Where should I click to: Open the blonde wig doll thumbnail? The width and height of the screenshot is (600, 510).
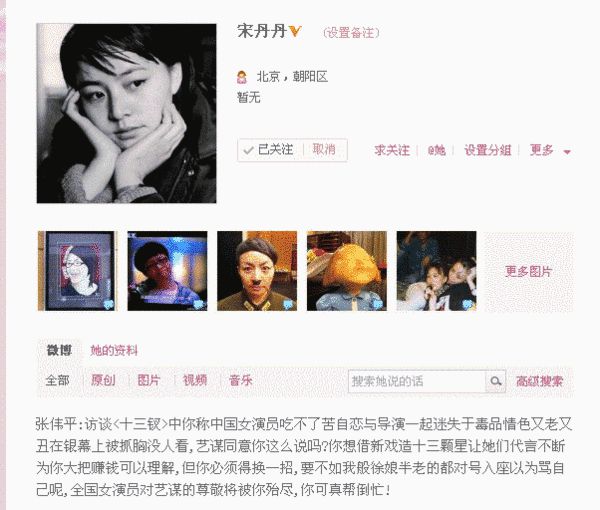pyautogui.click(x=347, y=271)
